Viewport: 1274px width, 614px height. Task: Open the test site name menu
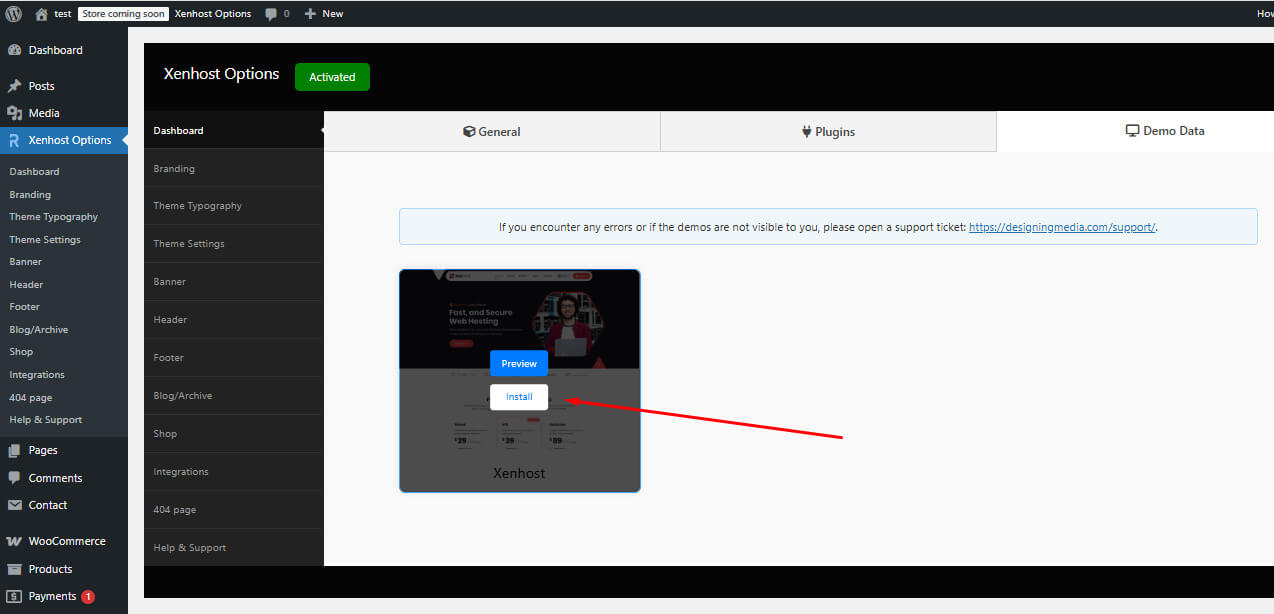[53, 14]
